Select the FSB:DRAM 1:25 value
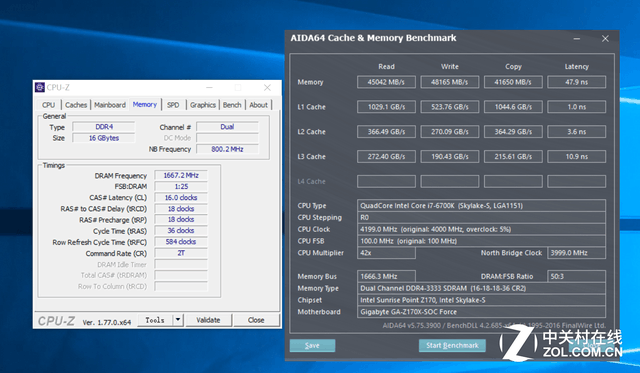Screen dimensions: 640x373 click(x=181, y=186)
